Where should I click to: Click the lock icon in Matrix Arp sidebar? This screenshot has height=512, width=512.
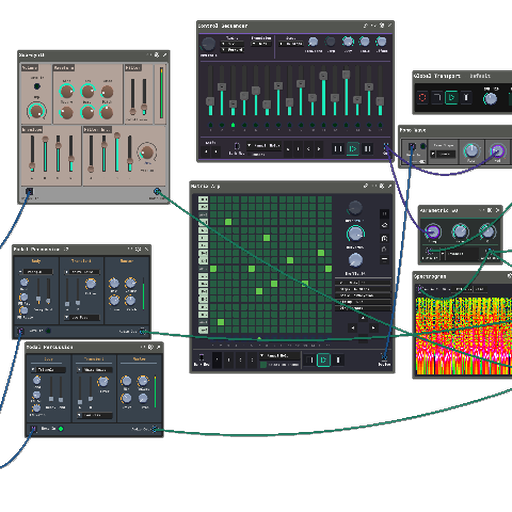click(384, 249)
